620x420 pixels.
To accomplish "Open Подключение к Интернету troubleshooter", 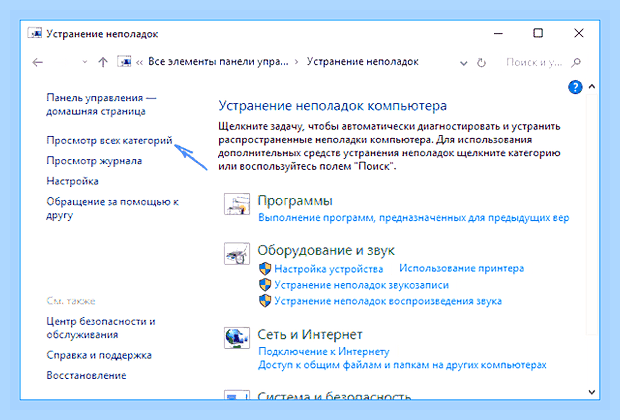I will [x=324, y=351].
